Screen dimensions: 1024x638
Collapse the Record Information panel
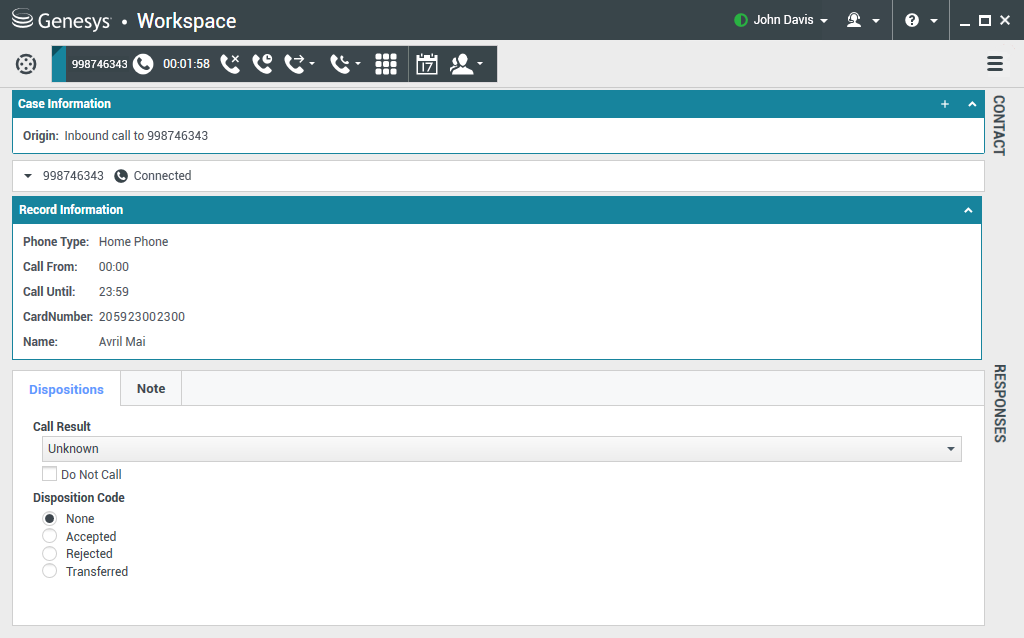pyautogui.click(x=968, y=210)
